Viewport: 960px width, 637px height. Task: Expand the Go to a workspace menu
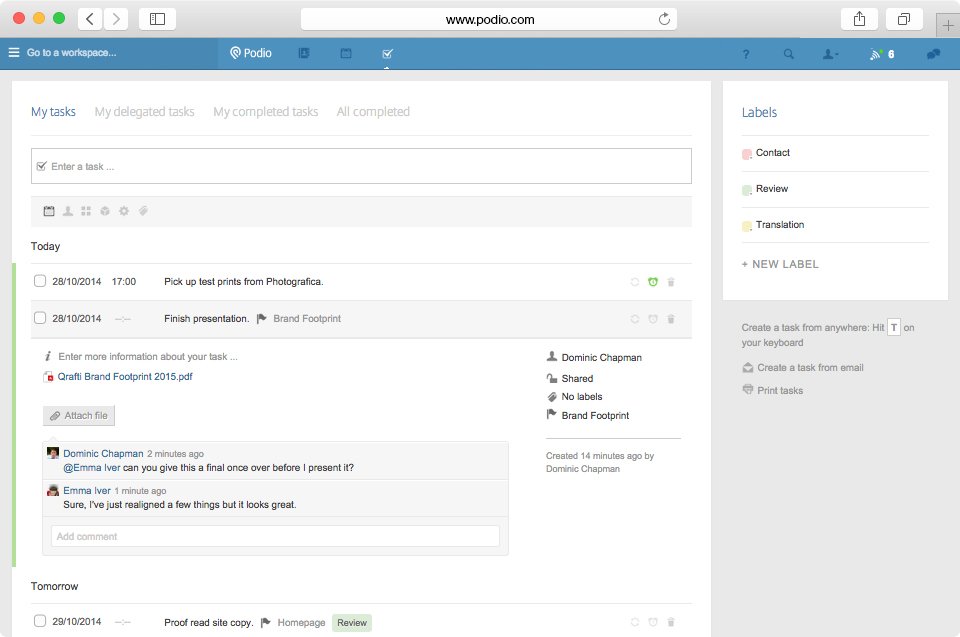coord(62,53)
